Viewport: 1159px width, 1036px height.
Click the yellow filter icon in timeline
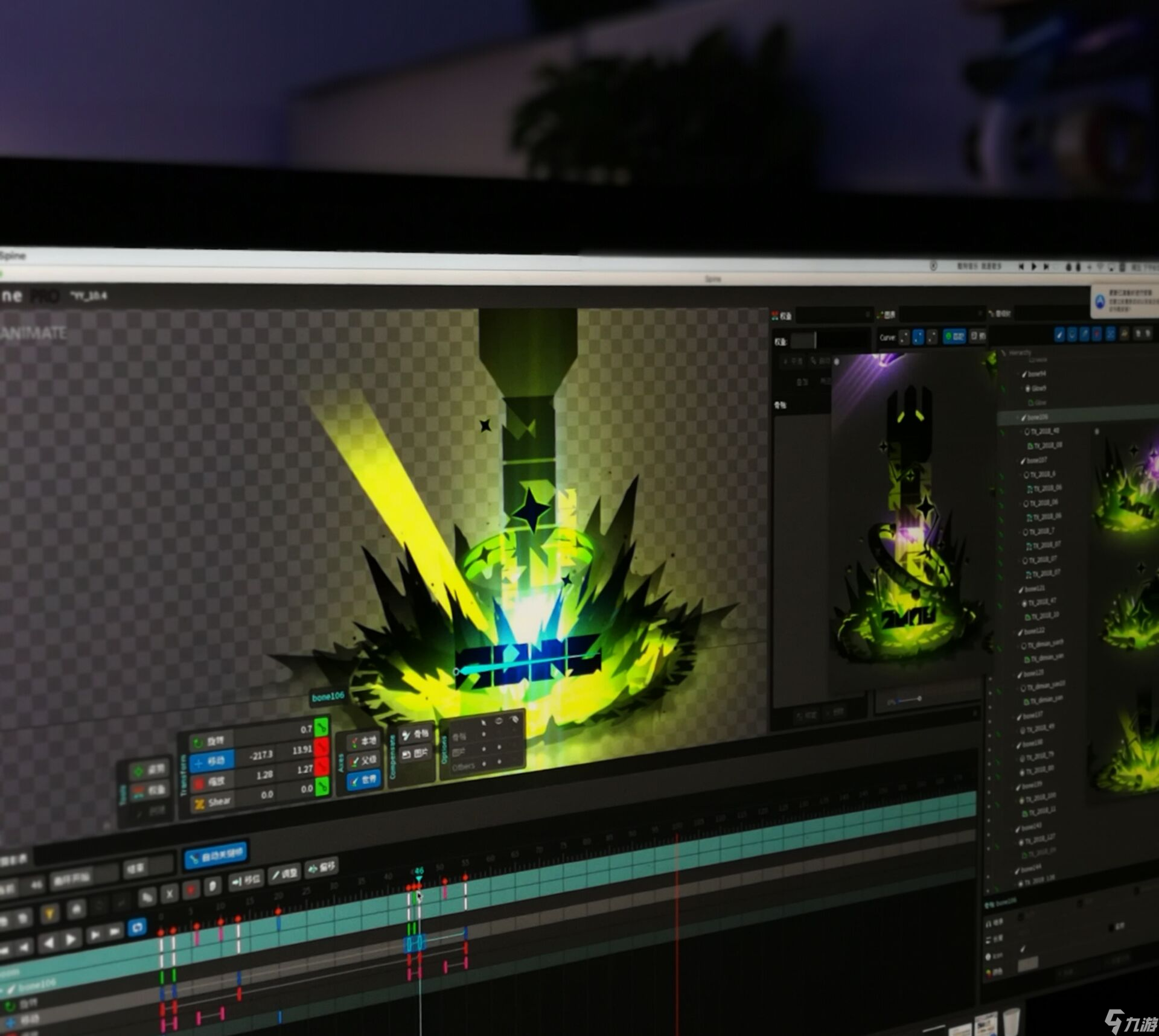[50, 914]
